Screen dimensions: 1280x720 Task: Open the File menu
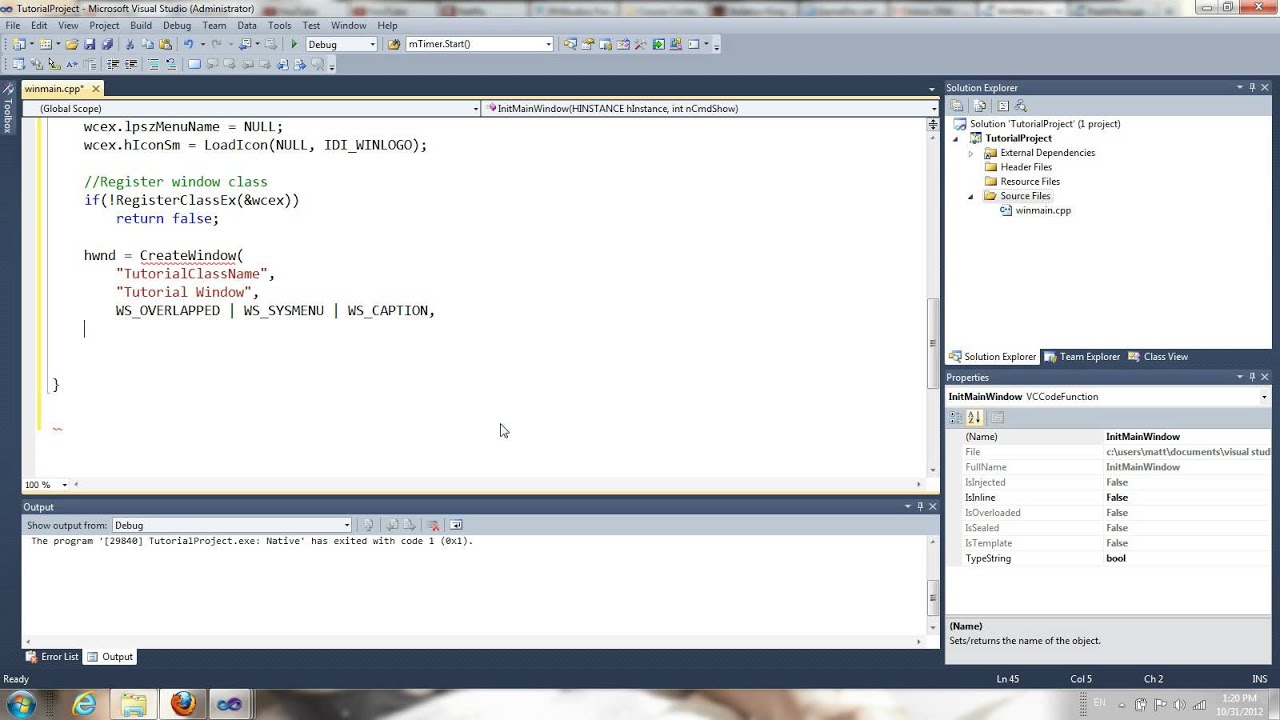(x=12, y=25)
